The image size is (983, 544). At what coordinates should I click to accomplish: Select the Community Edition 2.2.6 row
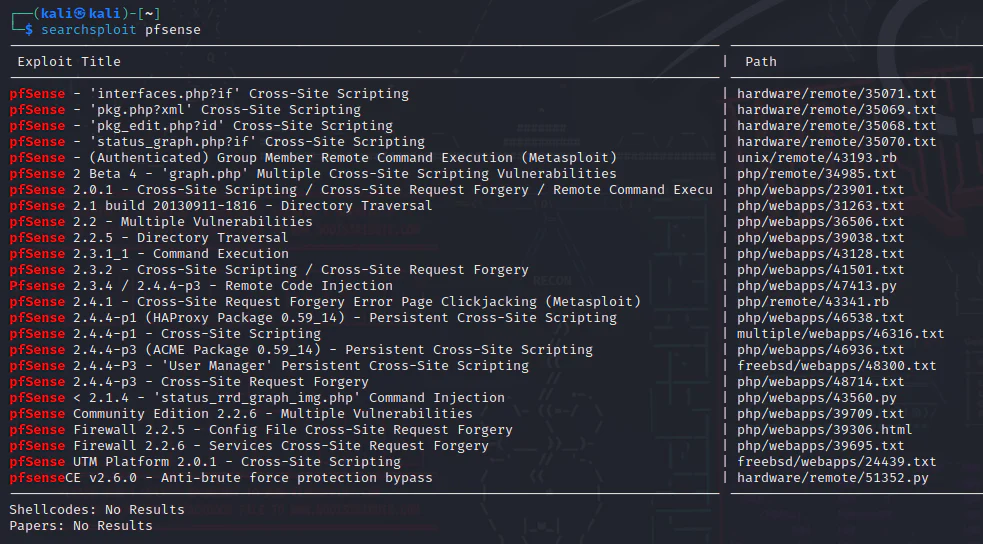coord(241,413)
